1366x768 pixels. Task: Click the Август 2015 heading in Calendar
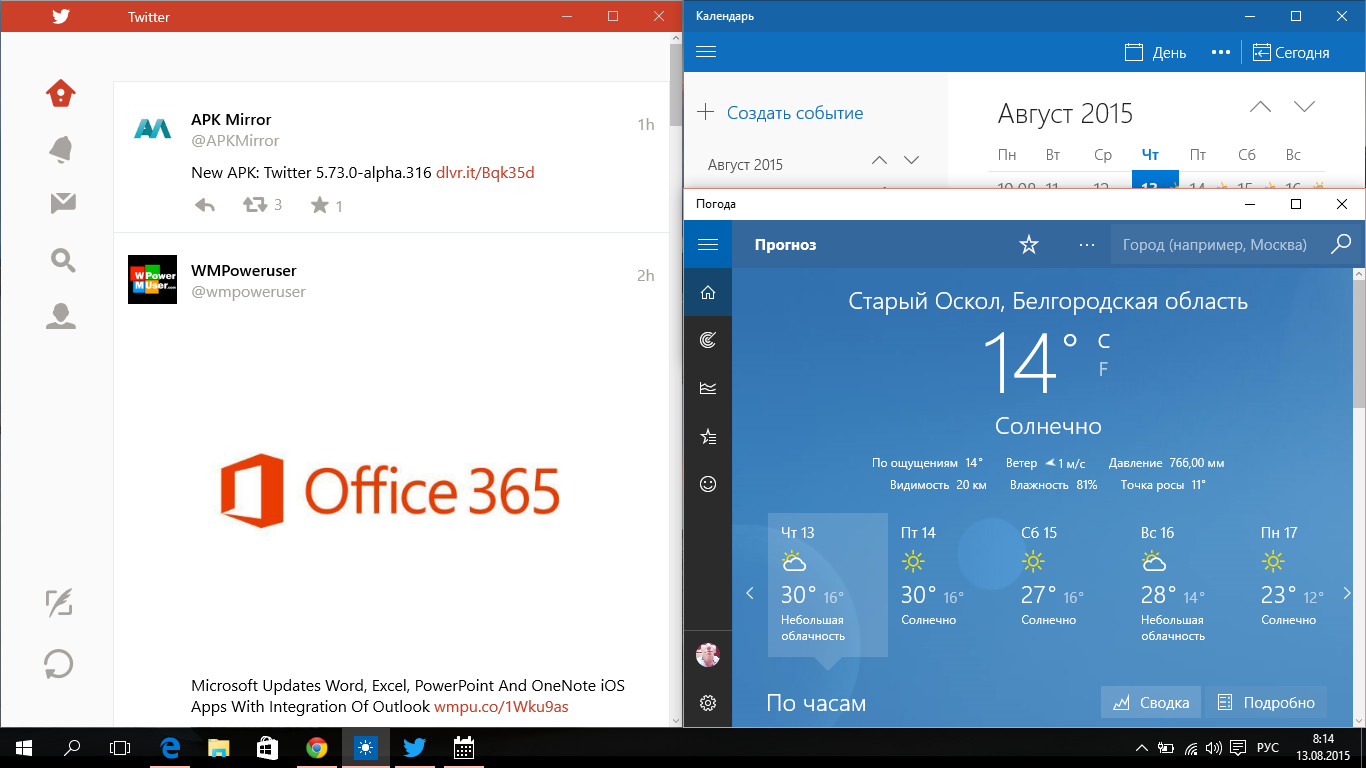point(1065,113)
